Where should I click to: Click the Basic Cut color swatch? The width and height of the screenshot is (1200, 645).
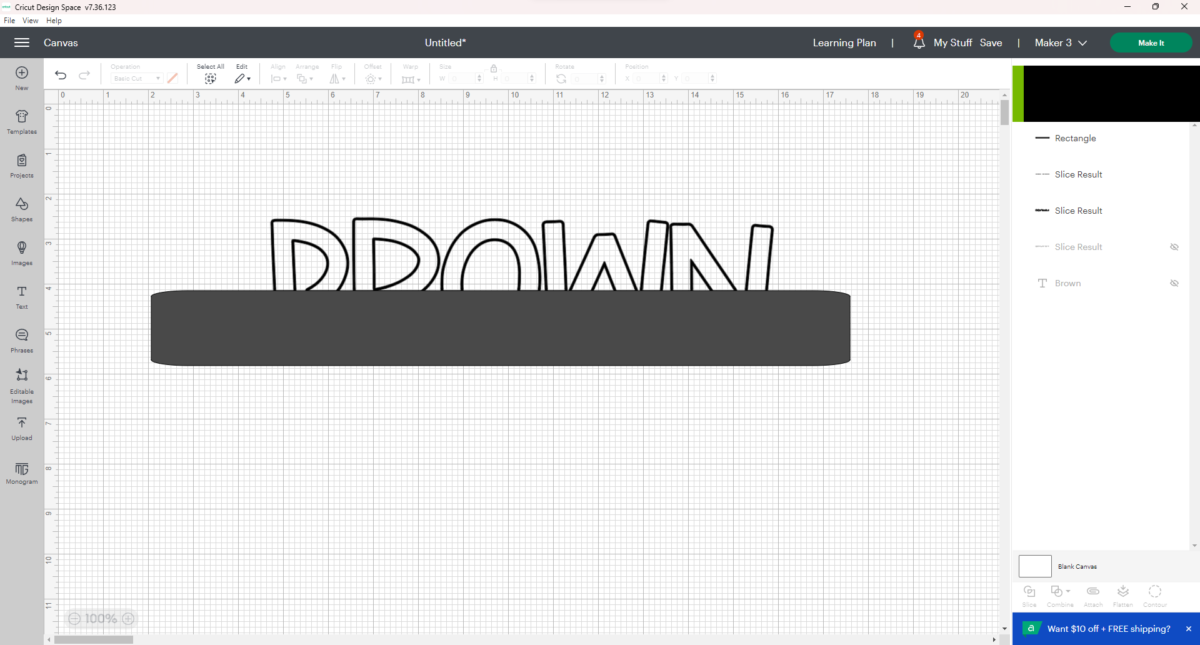[172, 77]
